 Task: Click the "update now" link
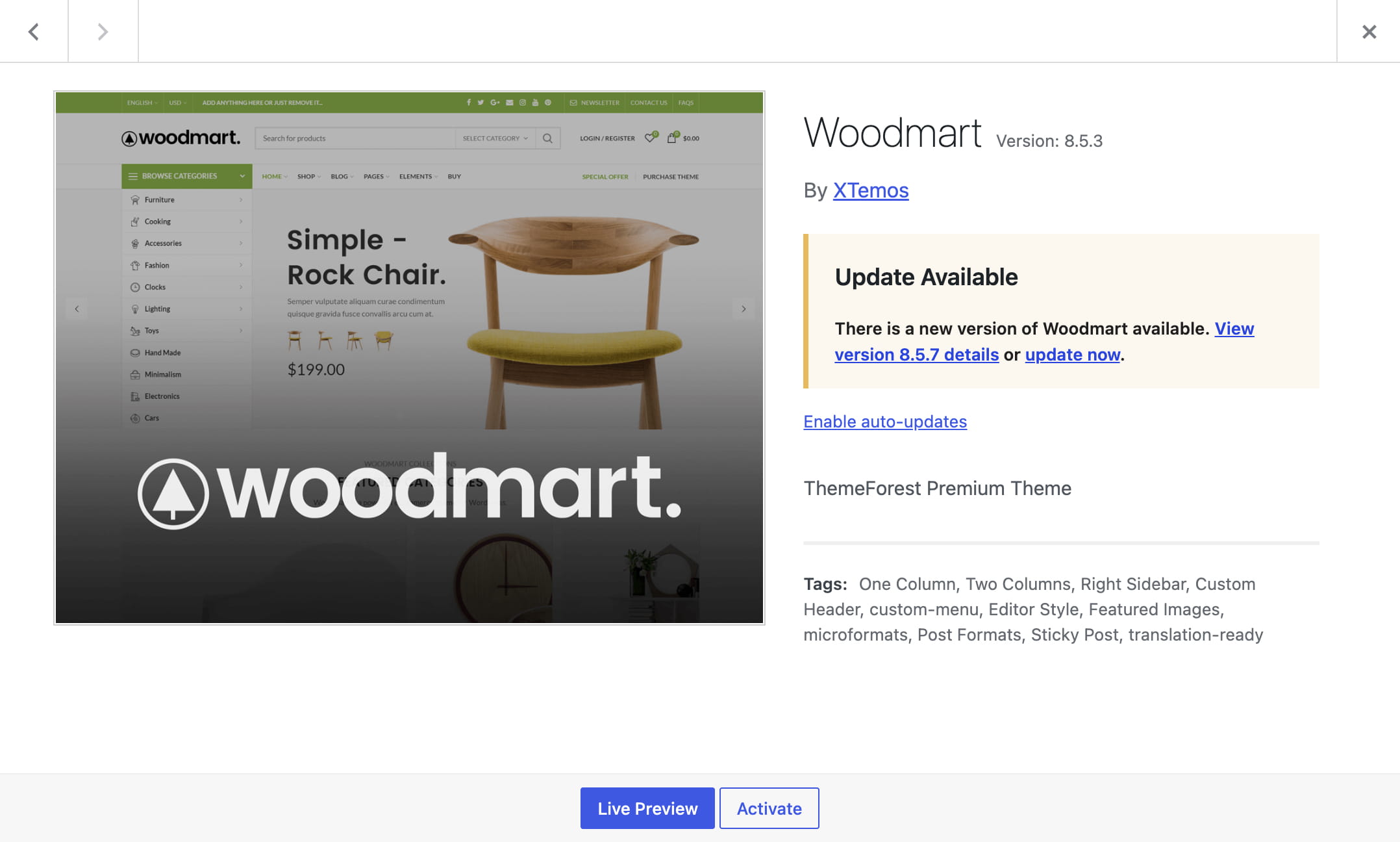(x=1073, y=355)
